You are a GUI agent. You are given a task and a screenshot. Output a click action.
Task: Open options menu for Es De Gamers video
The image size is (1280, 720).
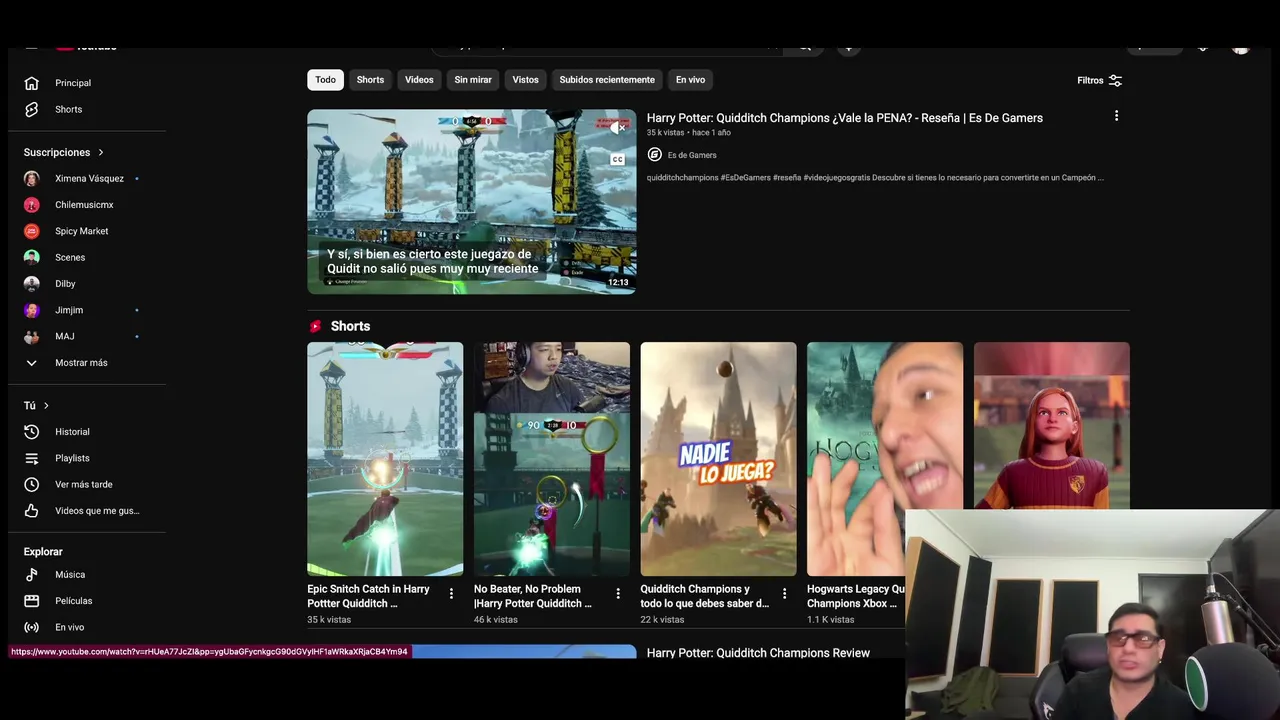pyautogui.click(x=1116, y=116)
